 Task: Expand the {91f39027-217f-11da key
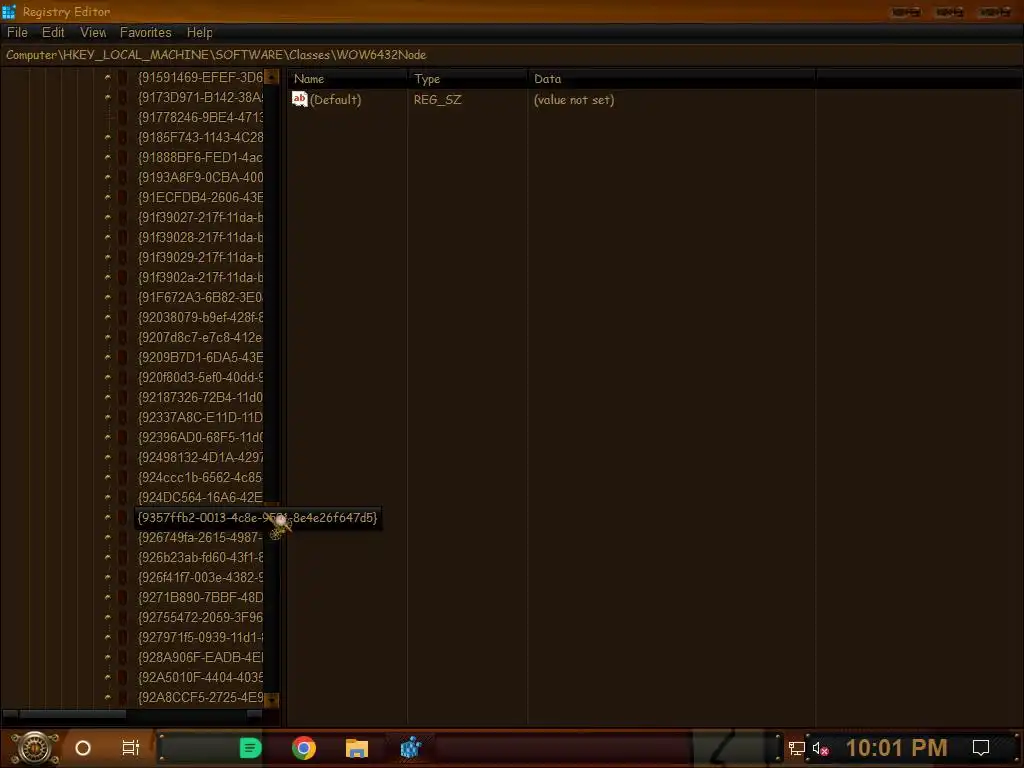pyautogui.click(x=108, y=217)
